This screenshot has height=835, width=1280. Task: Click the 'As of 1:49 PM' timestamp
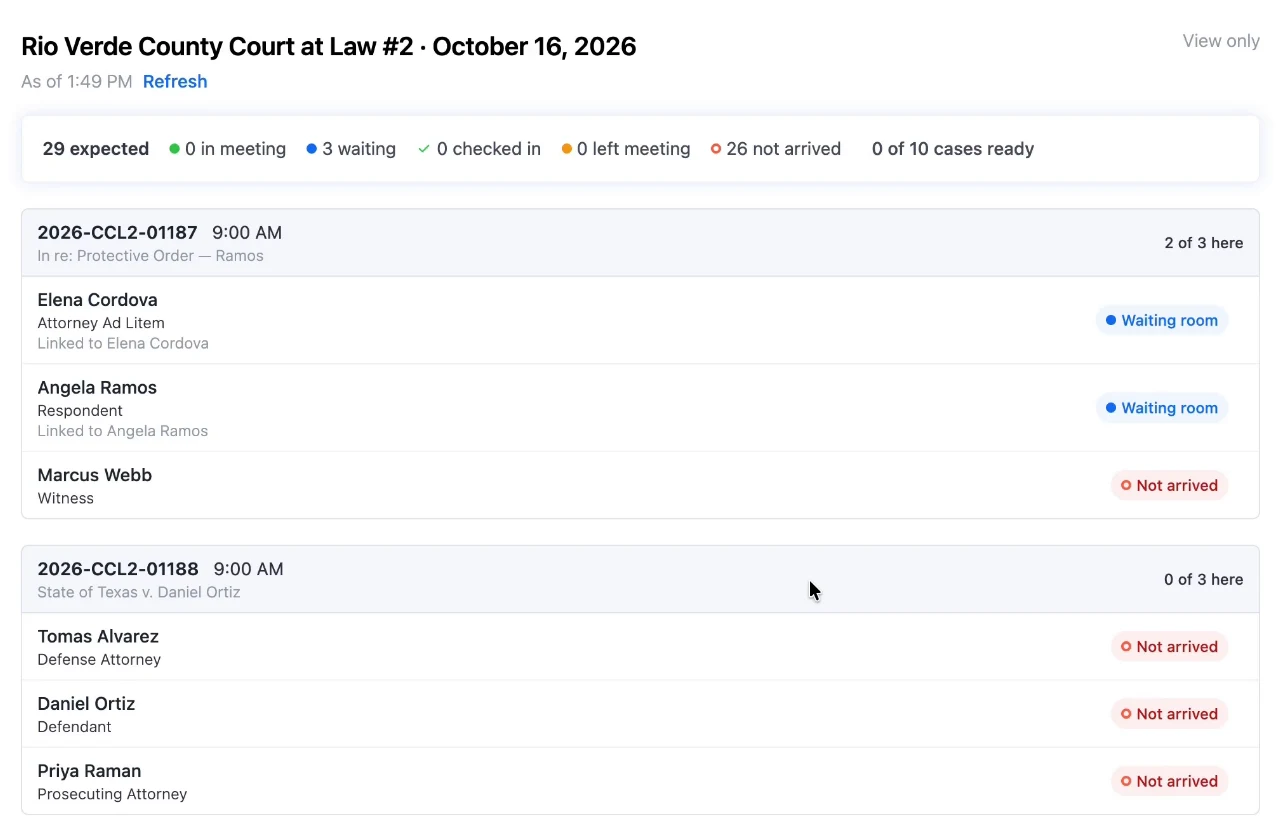(x=77, y=82)
